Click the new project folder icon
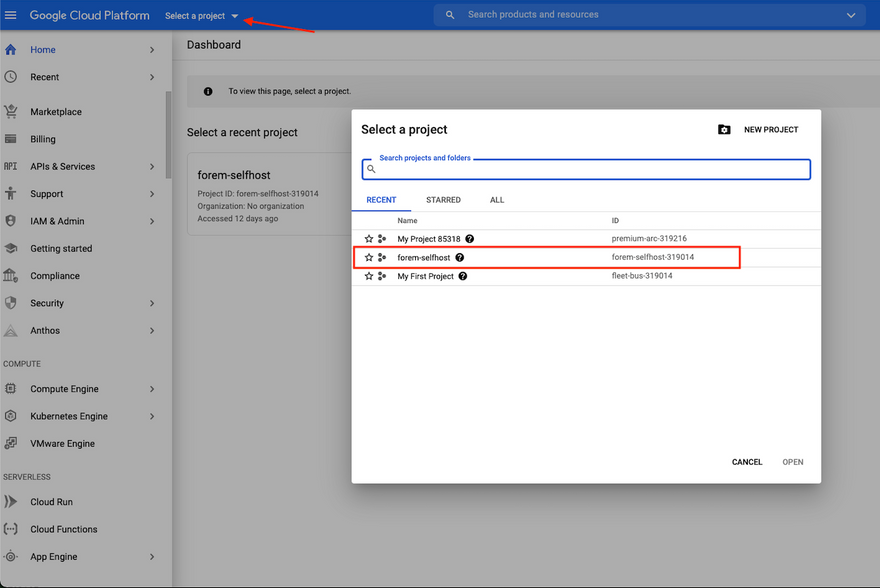The image size is (880, 588). click(x=724, y=130)
